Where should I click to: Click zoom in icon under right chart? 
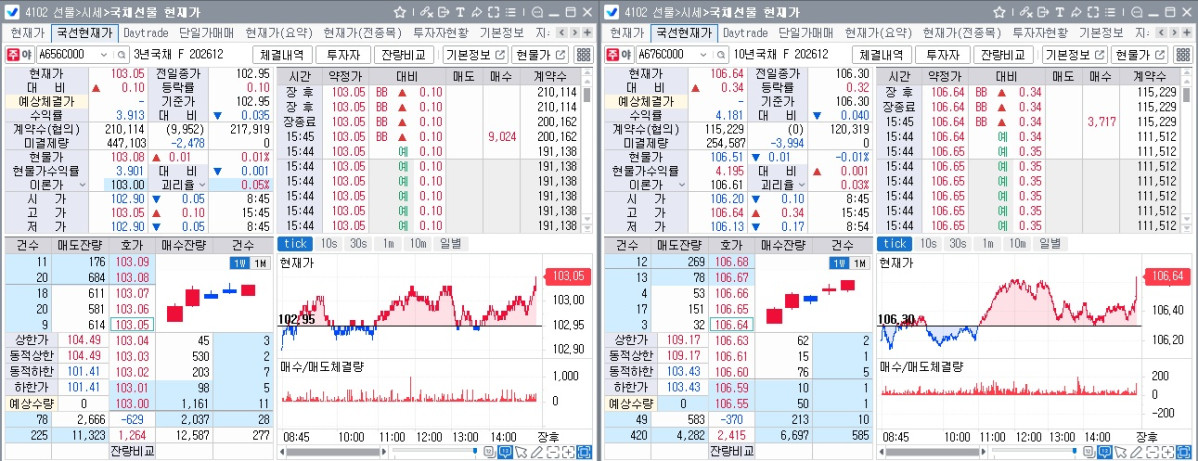[1167, 453]
